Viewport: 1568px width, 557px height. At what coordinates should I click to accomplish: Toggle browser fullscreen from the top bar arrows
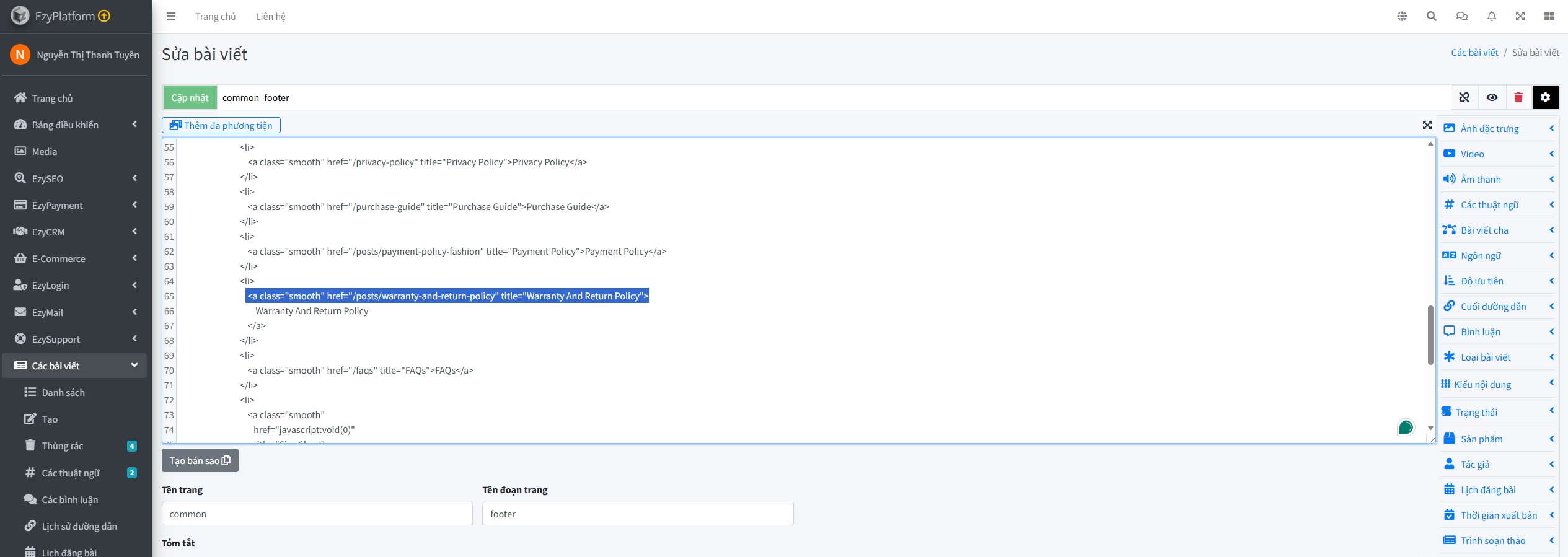1520,17
